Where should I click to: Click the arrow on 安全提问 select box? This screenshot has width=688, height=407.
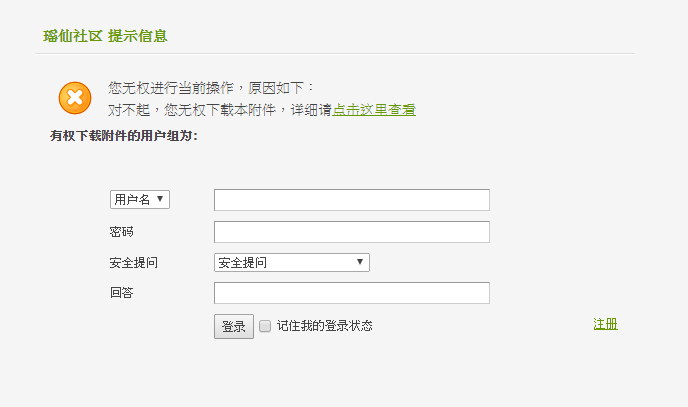click(x=360, y=262)
